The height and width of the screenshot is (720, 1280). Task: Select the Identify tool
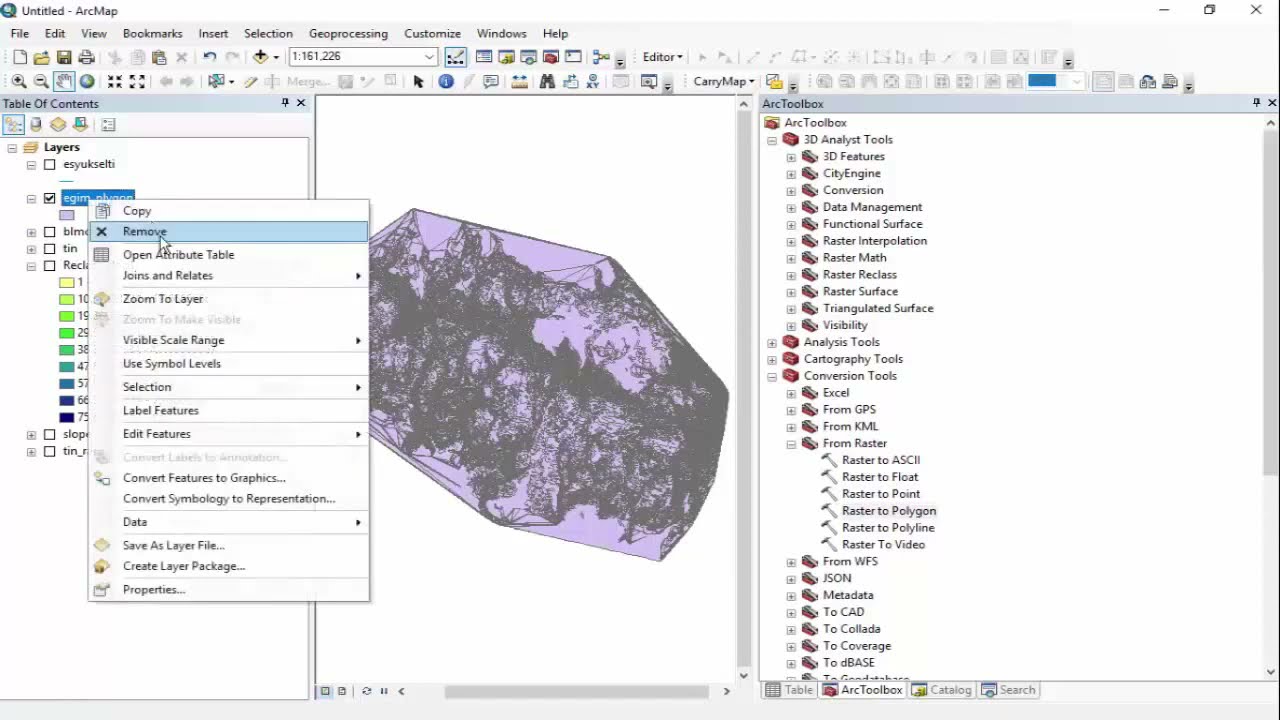point(446,82)
